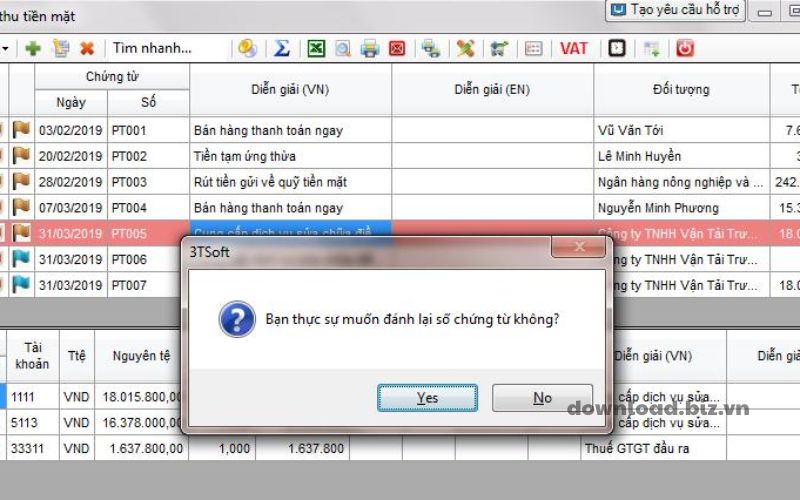Click the red square X icon
800x500 pixels.
tap(397, 48)
